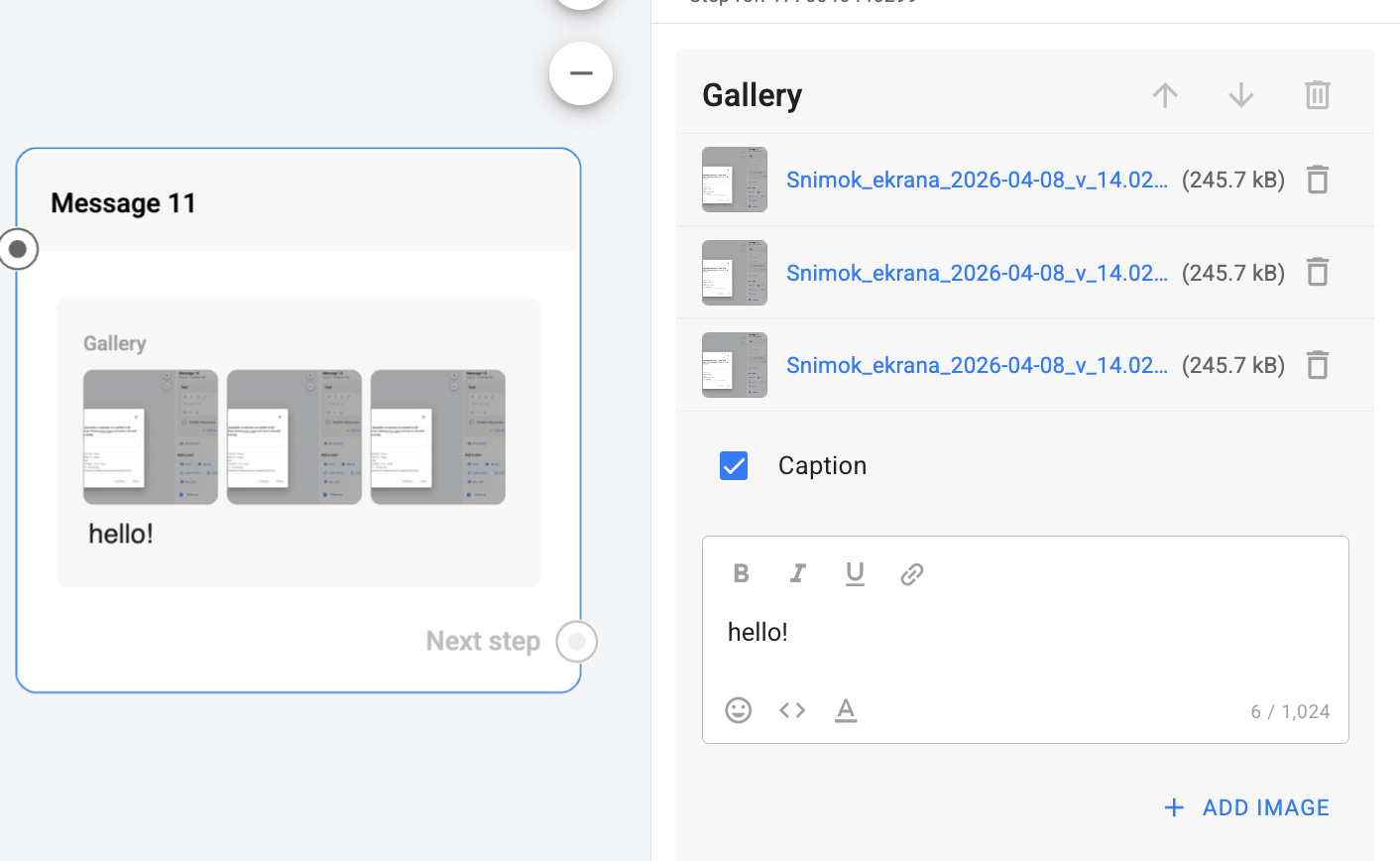Click the caption text field containing hello!
This screenshot has height=861, width=1400.
tap(1025, 632)
